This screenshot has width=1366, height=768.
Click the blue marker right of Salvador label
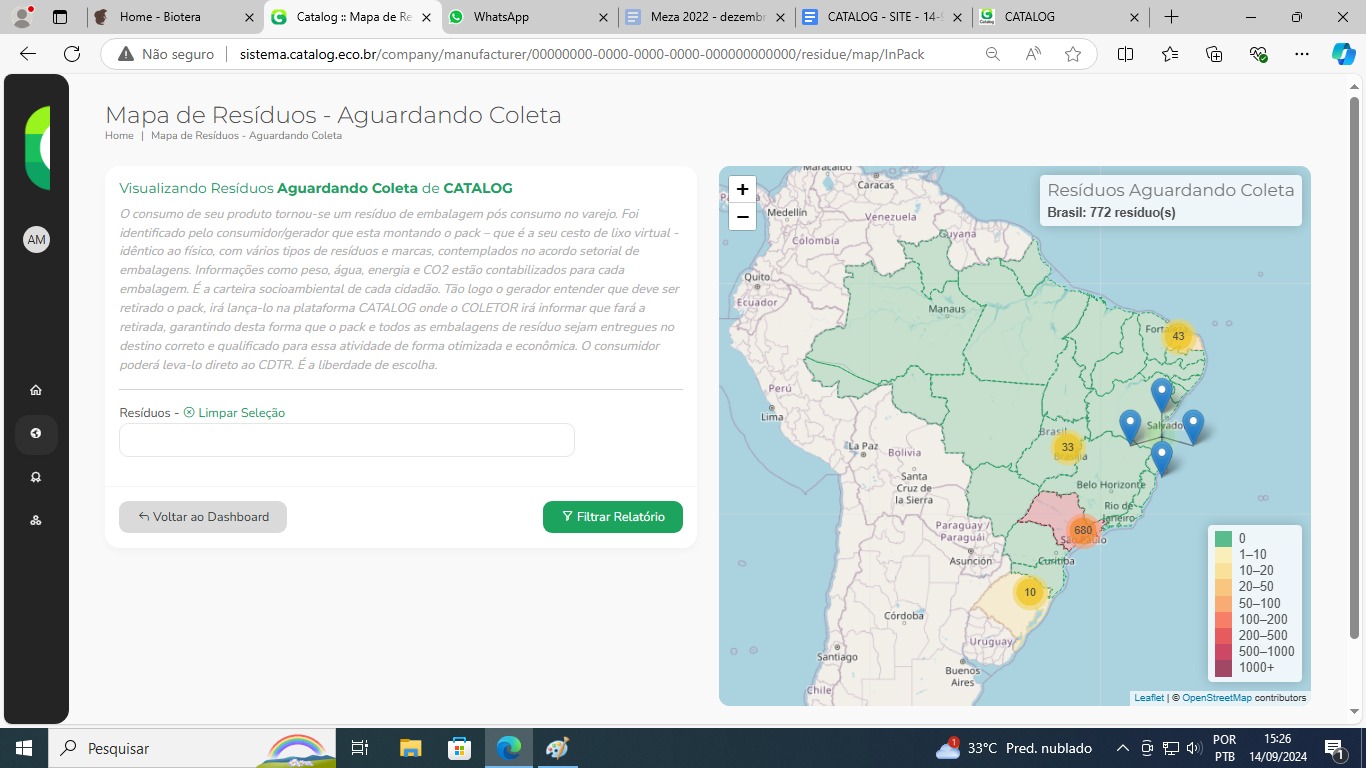(1193, 427)
